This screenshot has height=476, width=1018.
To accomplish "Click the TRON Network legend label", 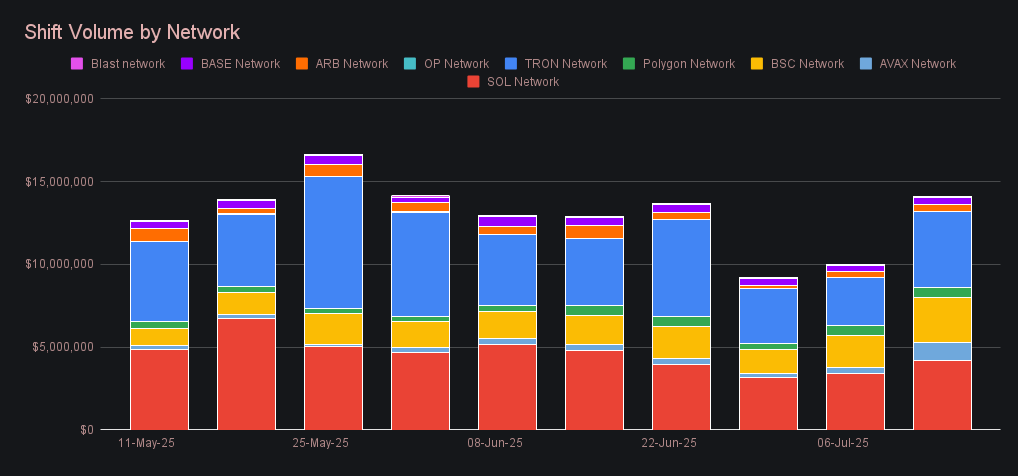I will (x=564, y=64).
